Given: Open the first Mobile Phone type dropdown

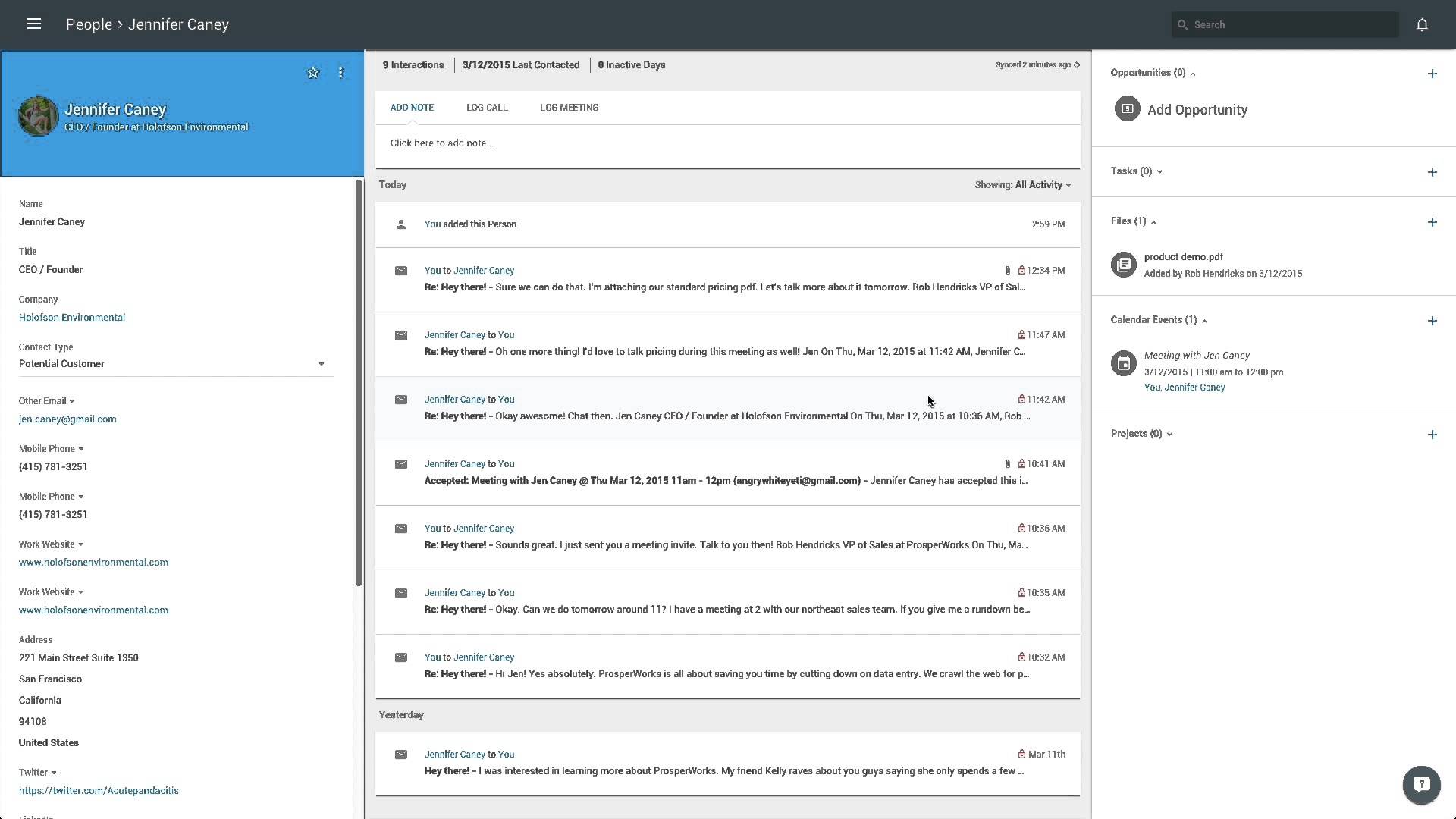Looking at the screenshot, I should [x=52, y=449].
